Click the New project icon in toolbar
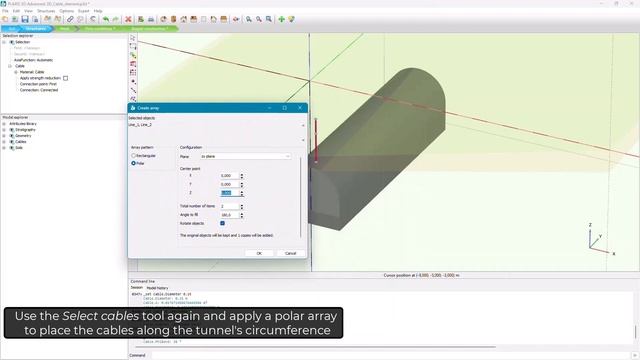The width and height of the screenshot is (640, 360). 5,19
